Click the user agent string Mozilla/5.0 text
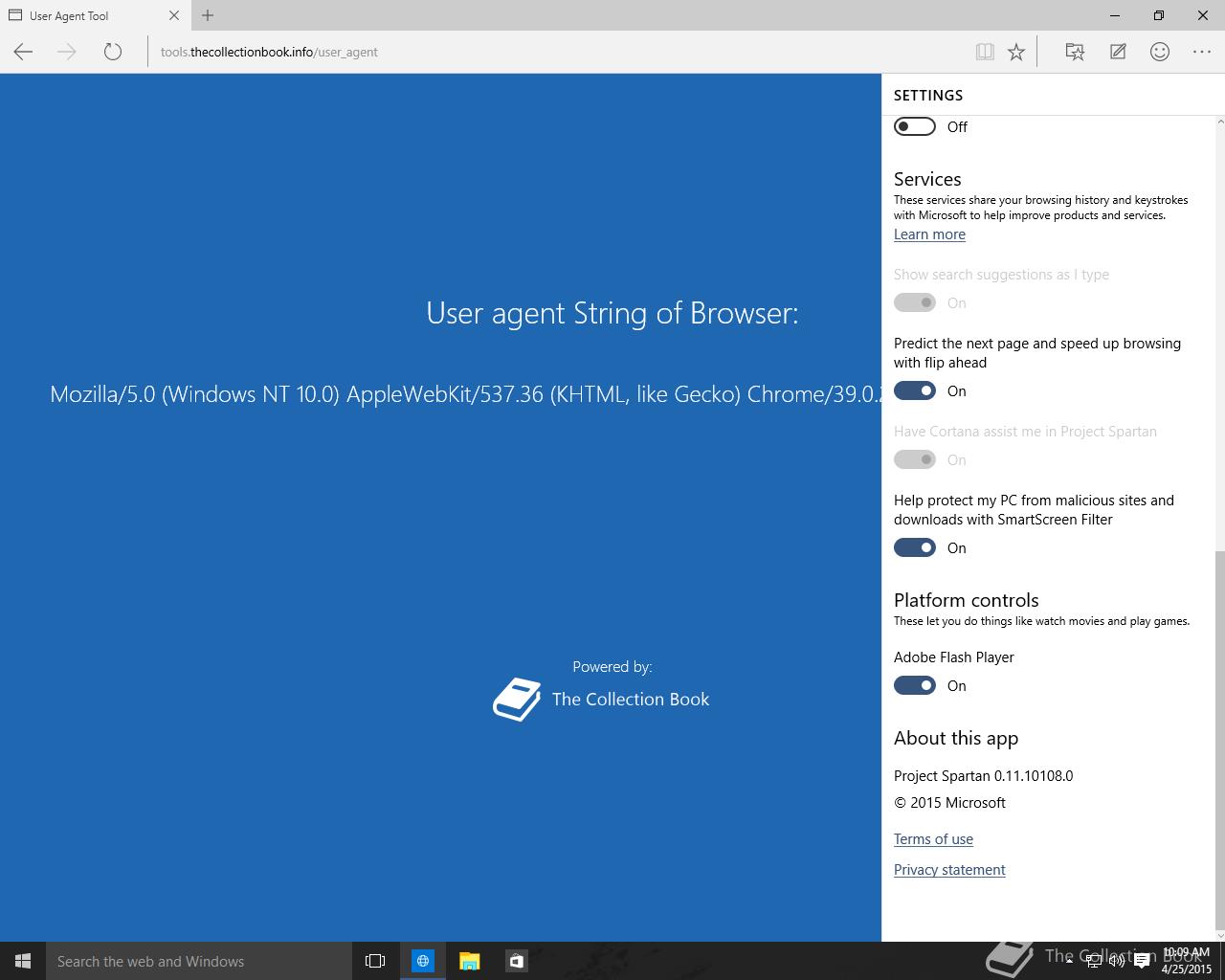This screenshot has width=1225, height=980. pos(465,394)
